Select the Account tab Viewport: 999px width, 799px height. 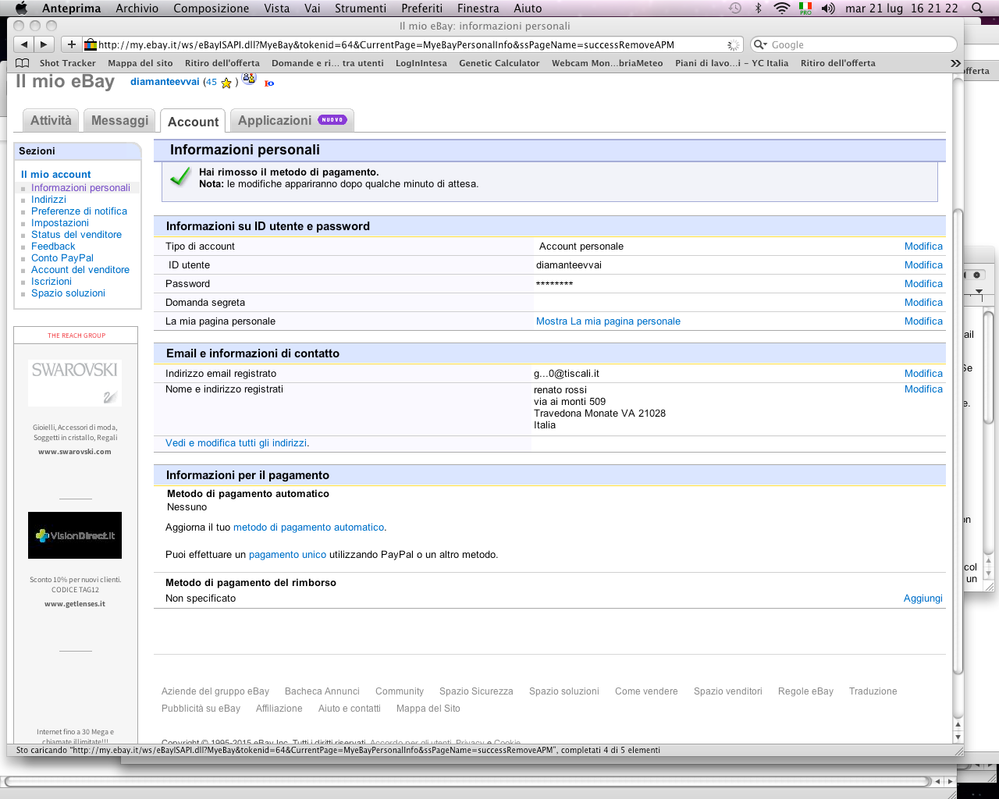[x=193, y=121]
